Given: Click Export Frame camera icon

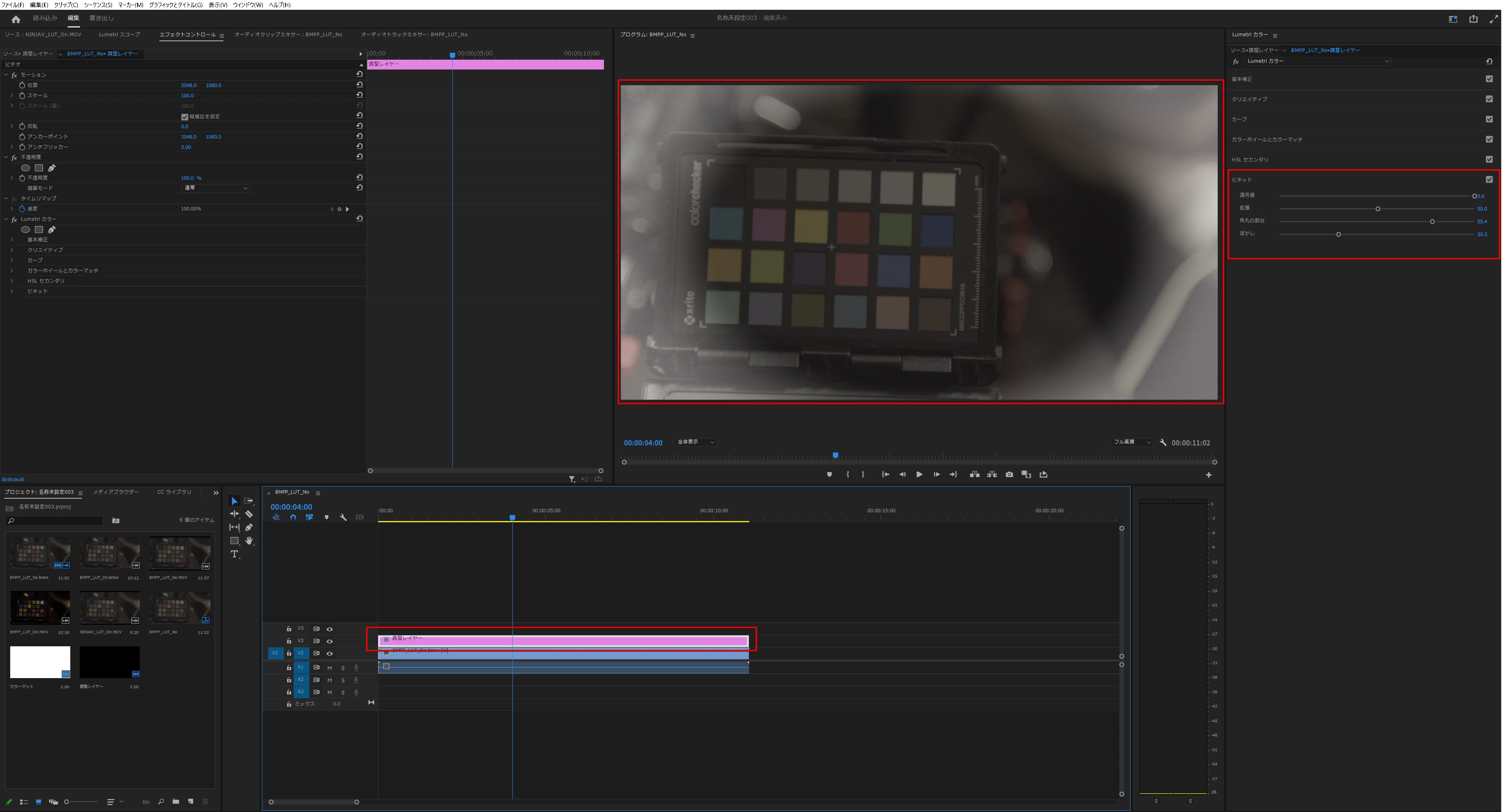Looking at the screenshot, I should (1009, 474).
